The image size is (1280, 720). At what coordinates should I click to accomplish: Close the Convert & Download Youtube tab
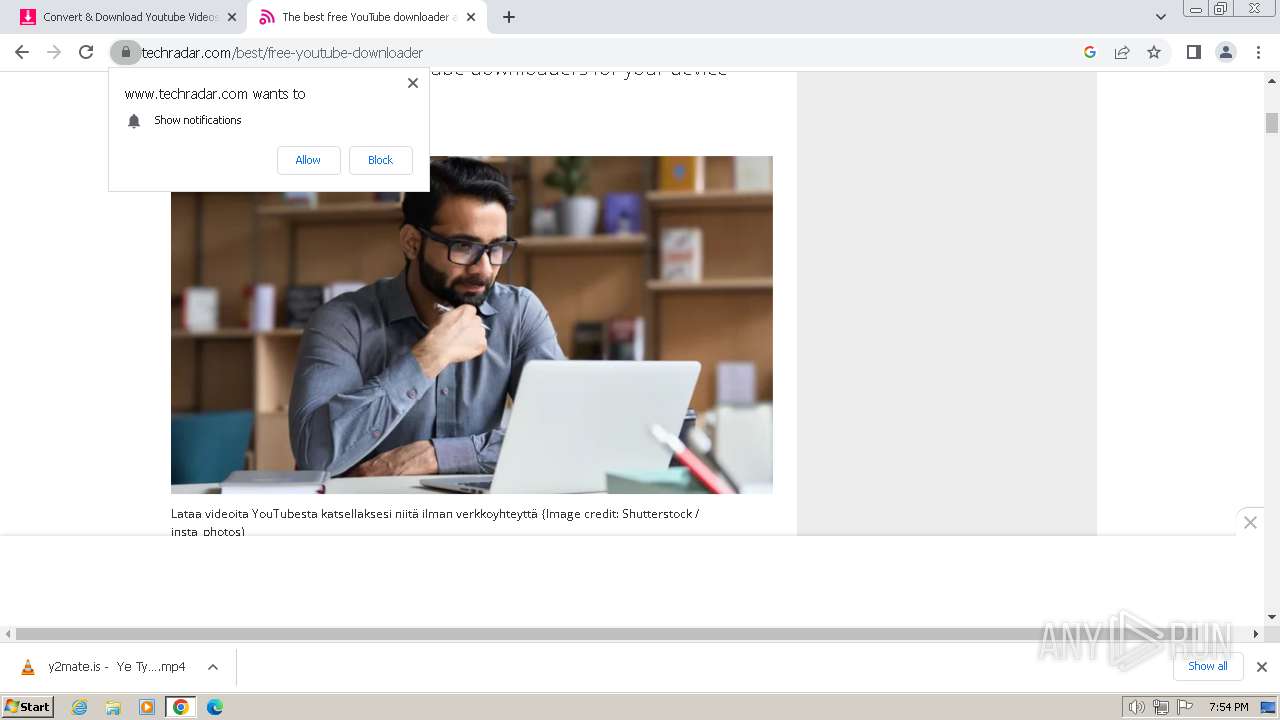point(232,17)
